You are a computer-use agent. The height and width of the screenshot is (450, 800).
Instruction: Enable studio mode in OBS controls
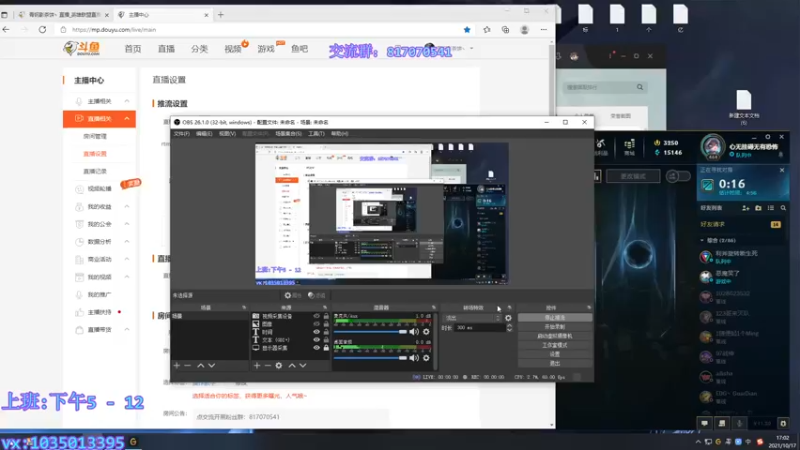pos(555,345)
